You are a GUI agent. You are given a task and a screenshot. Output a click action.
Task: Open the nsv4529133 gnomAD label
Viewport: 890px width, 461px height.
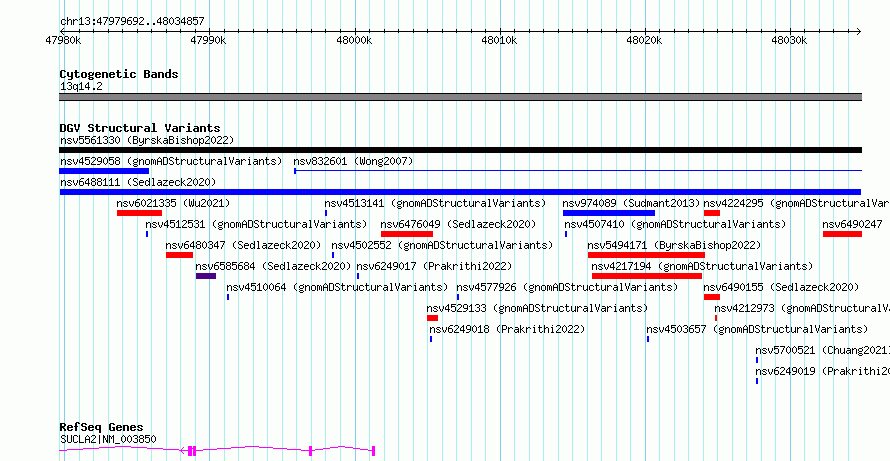pos(537,308)
